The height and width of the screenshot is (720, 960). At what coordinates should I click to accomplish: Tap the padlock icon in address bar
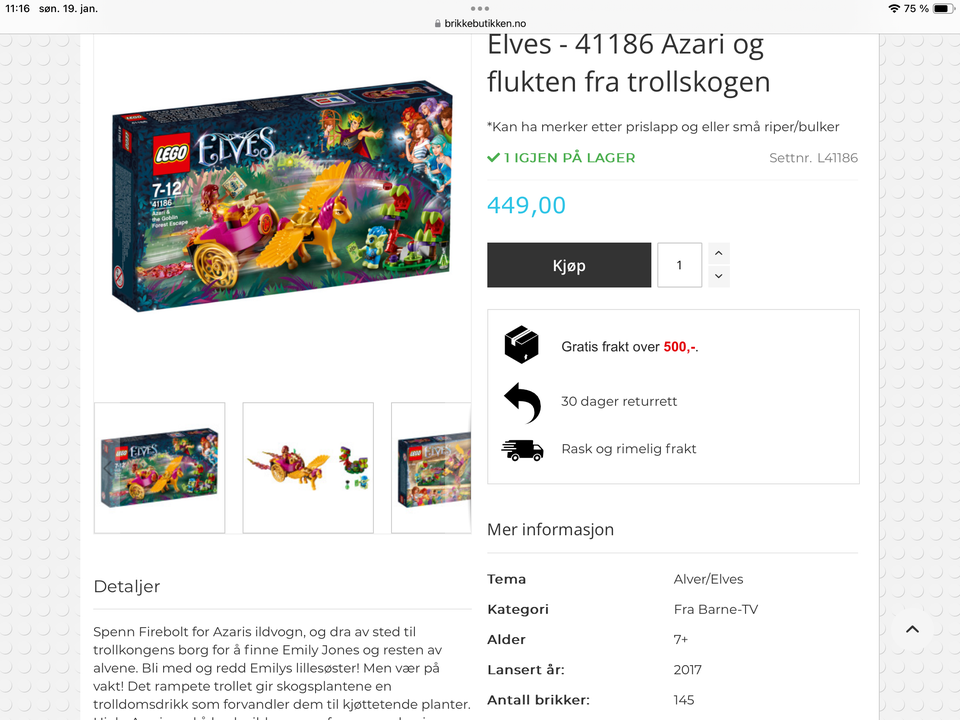438,23
